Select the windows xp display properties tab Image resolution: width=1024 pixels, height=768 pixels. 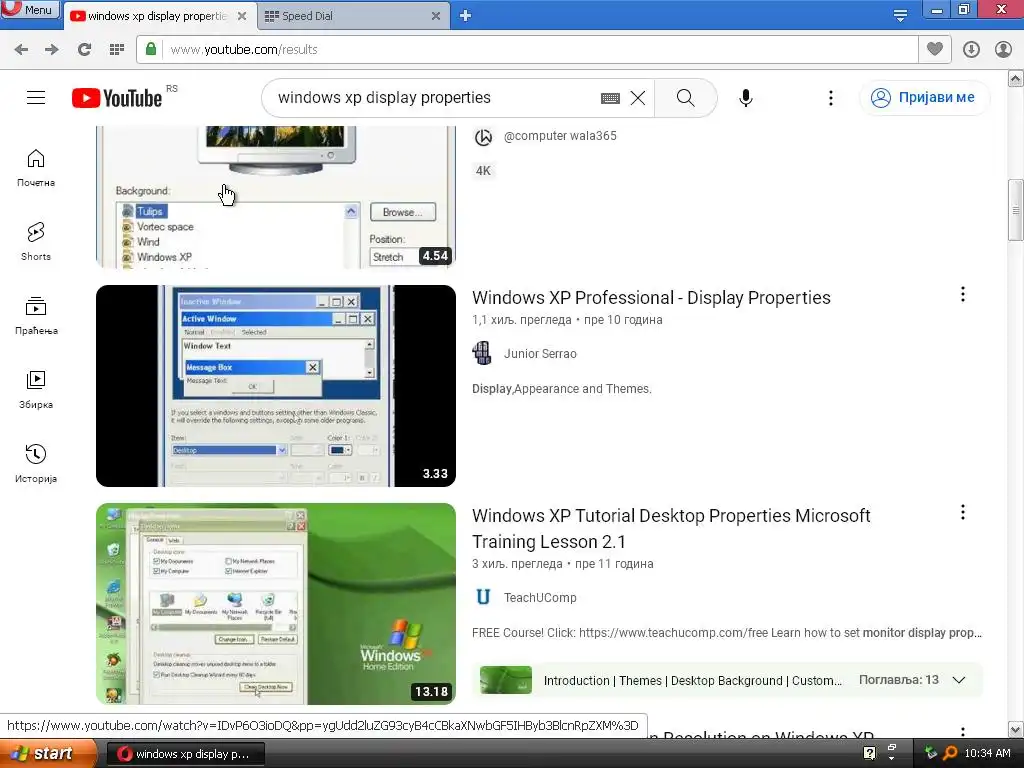[x=157, y=16]
